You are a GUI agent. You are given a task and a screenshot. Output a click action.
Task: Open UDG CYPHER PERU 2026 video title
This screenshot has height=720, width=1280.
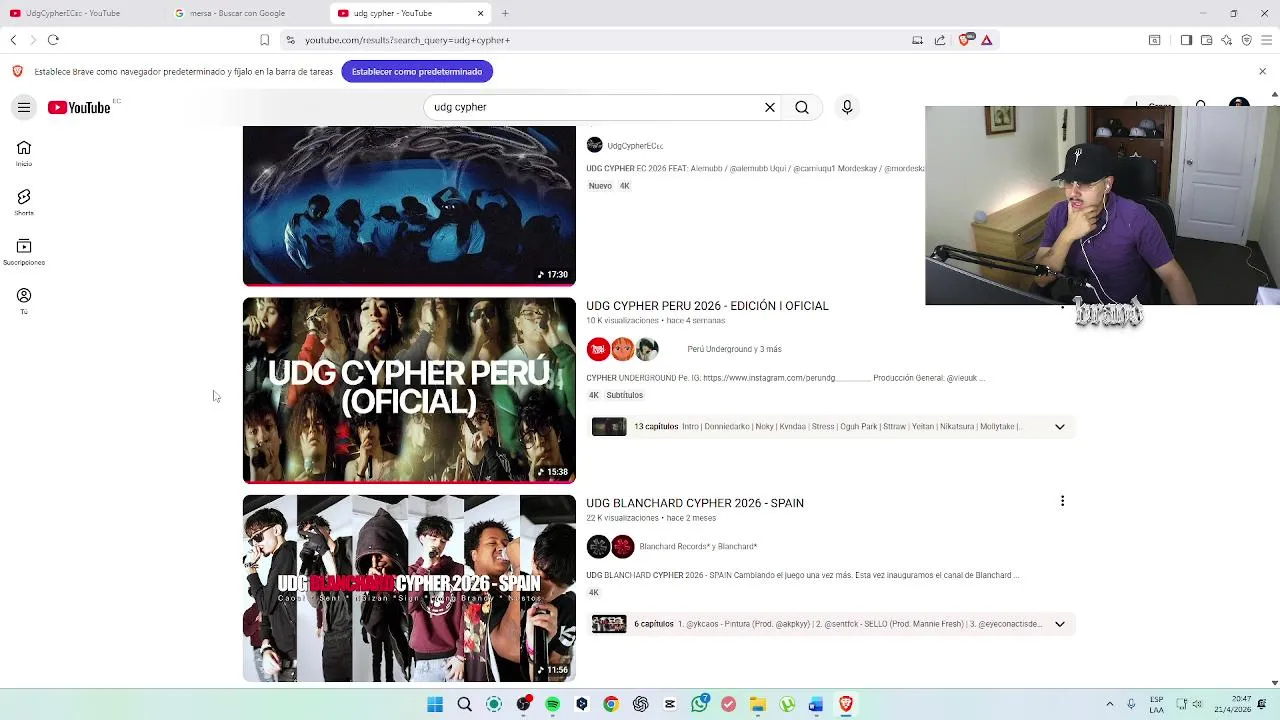point(707,306)
